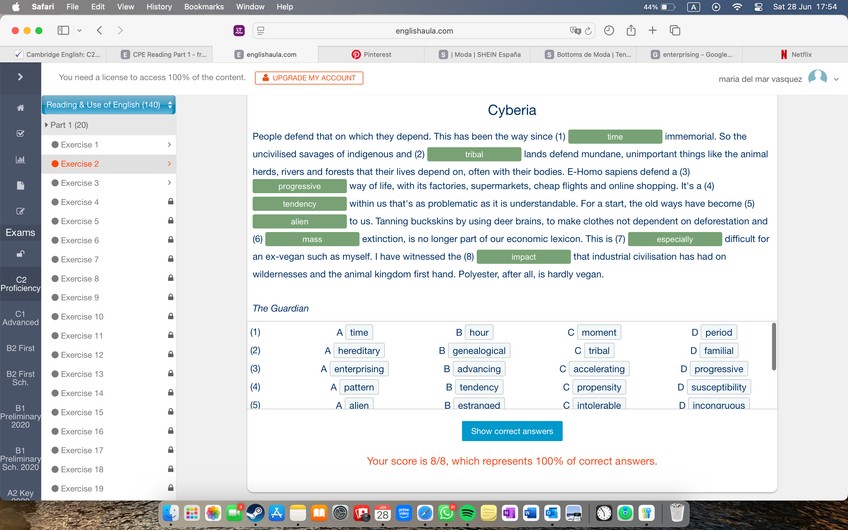Show tab overview icon
The width and height of the screenshot is (848, 530).
click(675, 30)
